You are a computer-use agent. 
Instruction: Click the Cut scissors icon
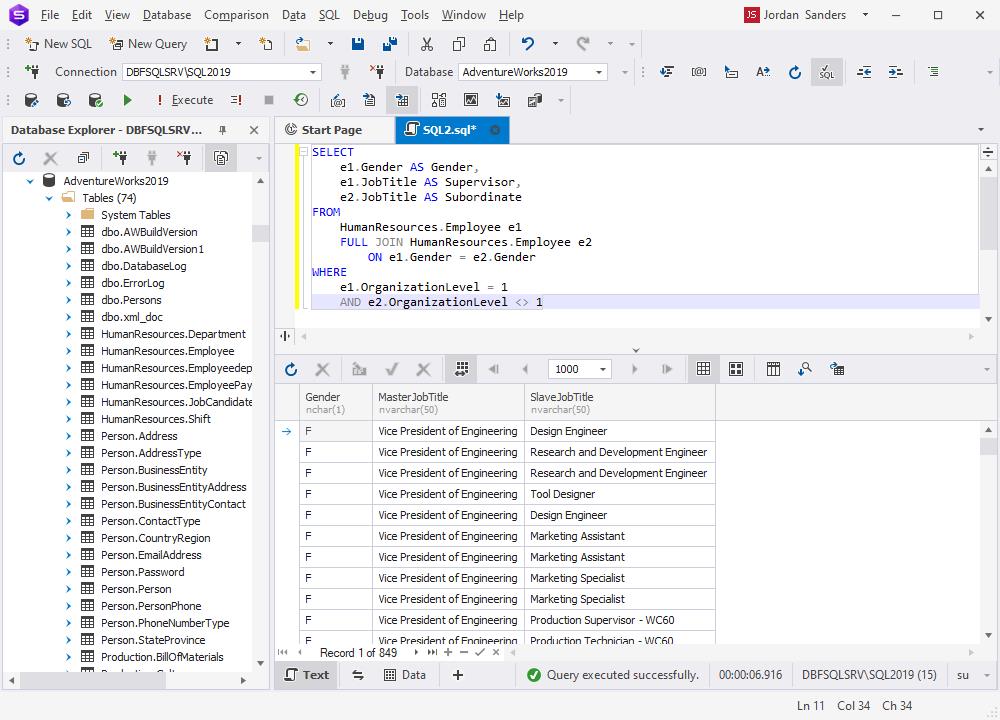[427, 44]
